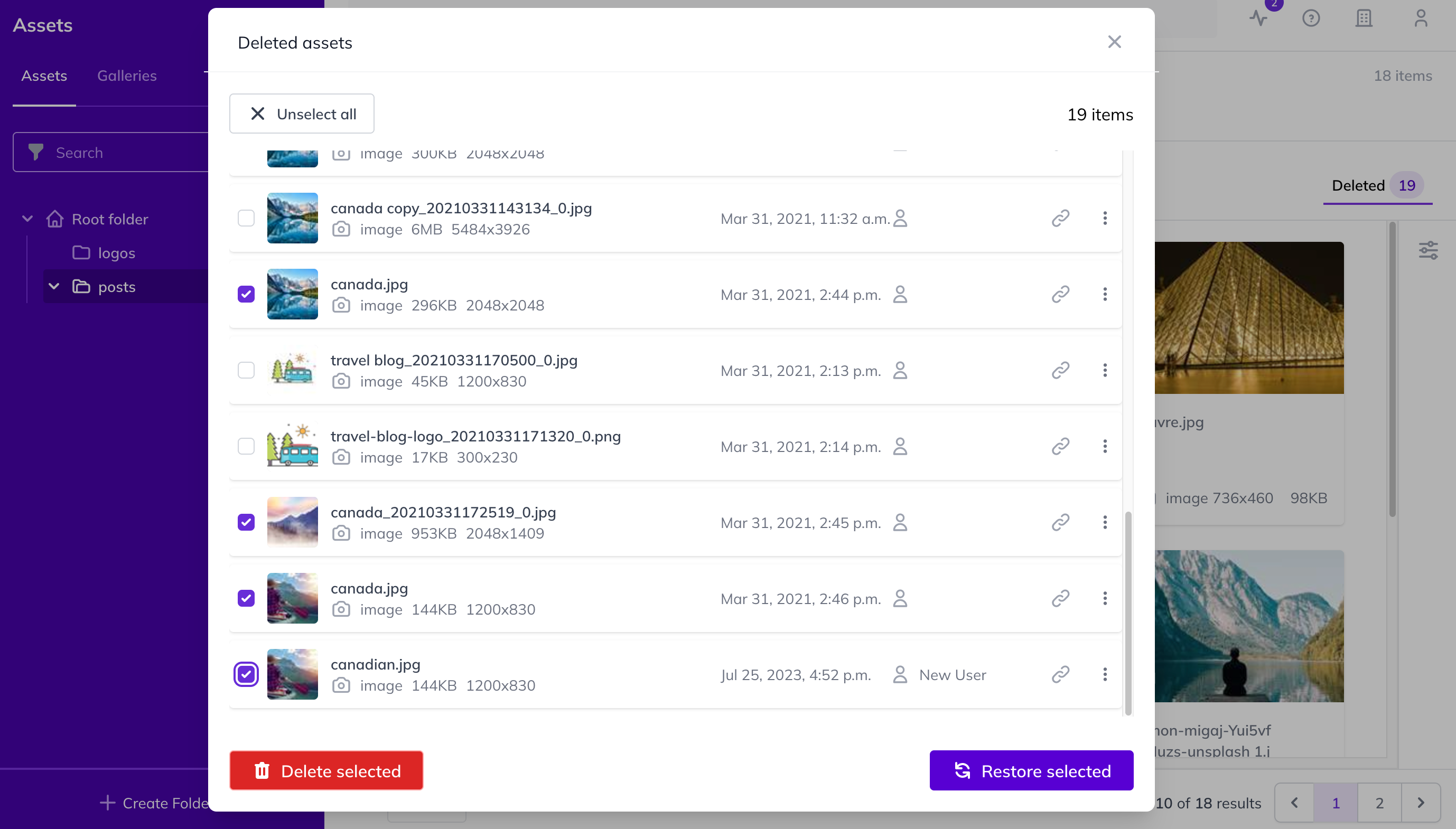Uncheck canada.jpg 296KB checkbox
The width and height of the screenshot is (1456, 829).
[x=246, y=294]
